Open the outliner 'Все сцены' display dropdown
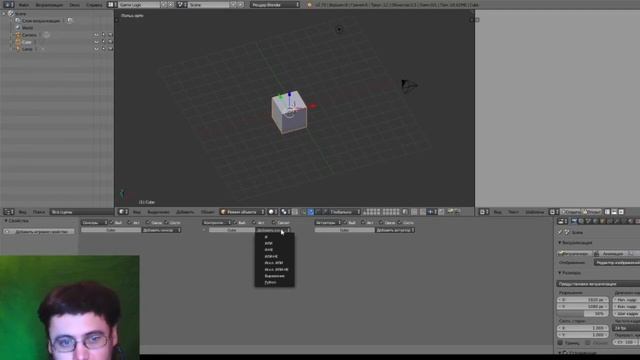Viewport: 640px width, 360px height. coord(82,211)
